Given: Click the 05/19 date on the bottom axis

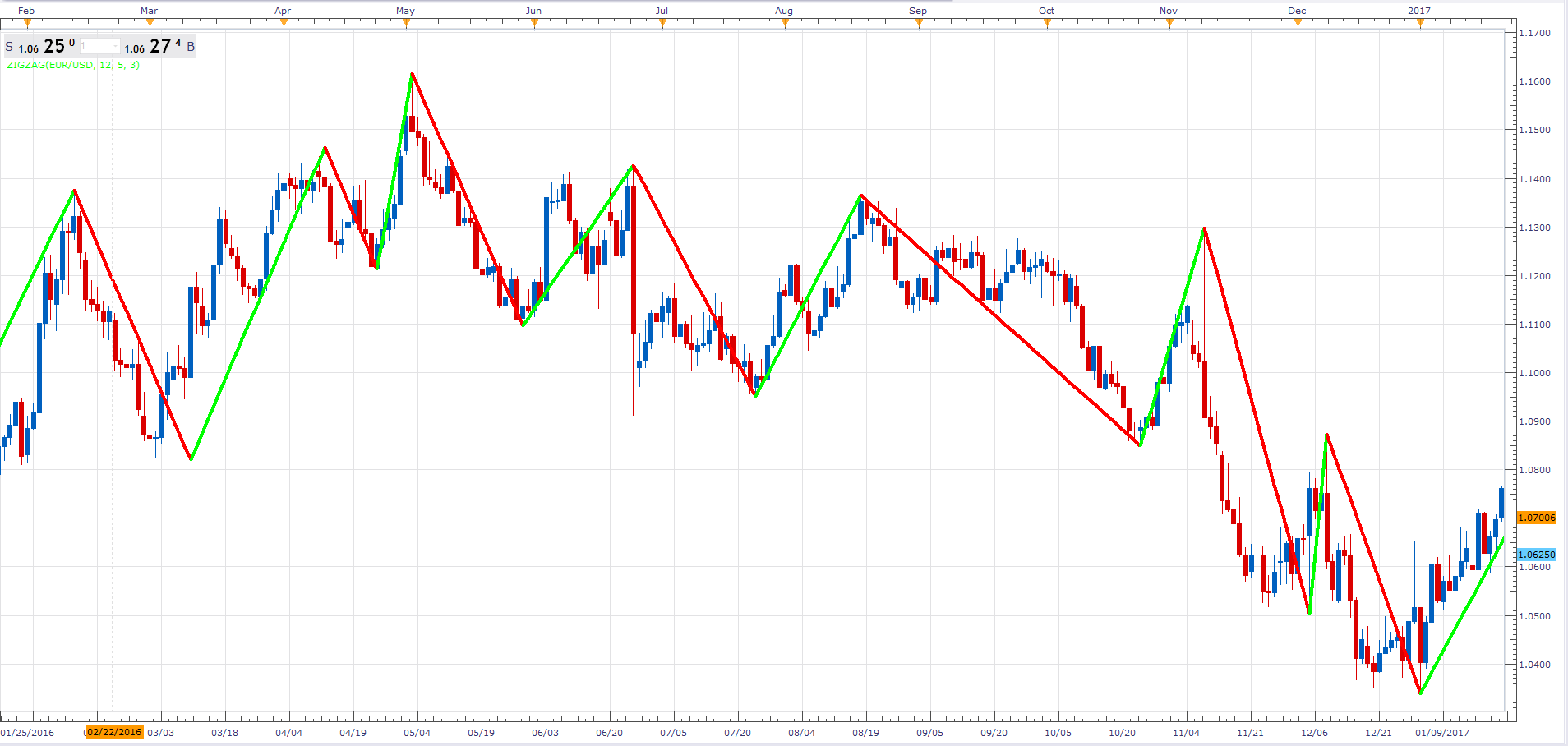Looking at the screenshot, I should [482, 733].
